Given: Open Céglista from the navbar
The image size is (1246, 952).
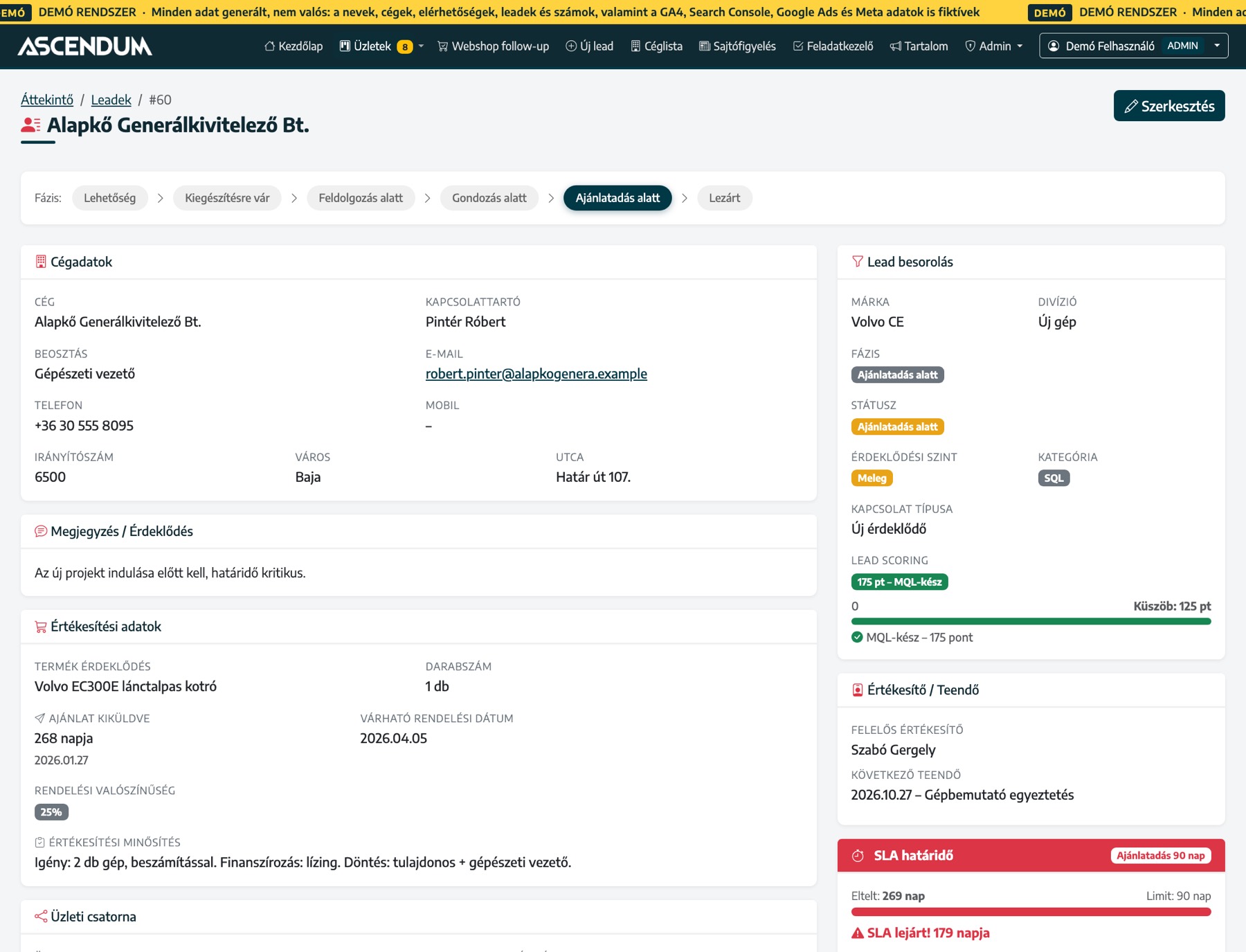Looking at the screenshot, I should [x=656, y=46].
